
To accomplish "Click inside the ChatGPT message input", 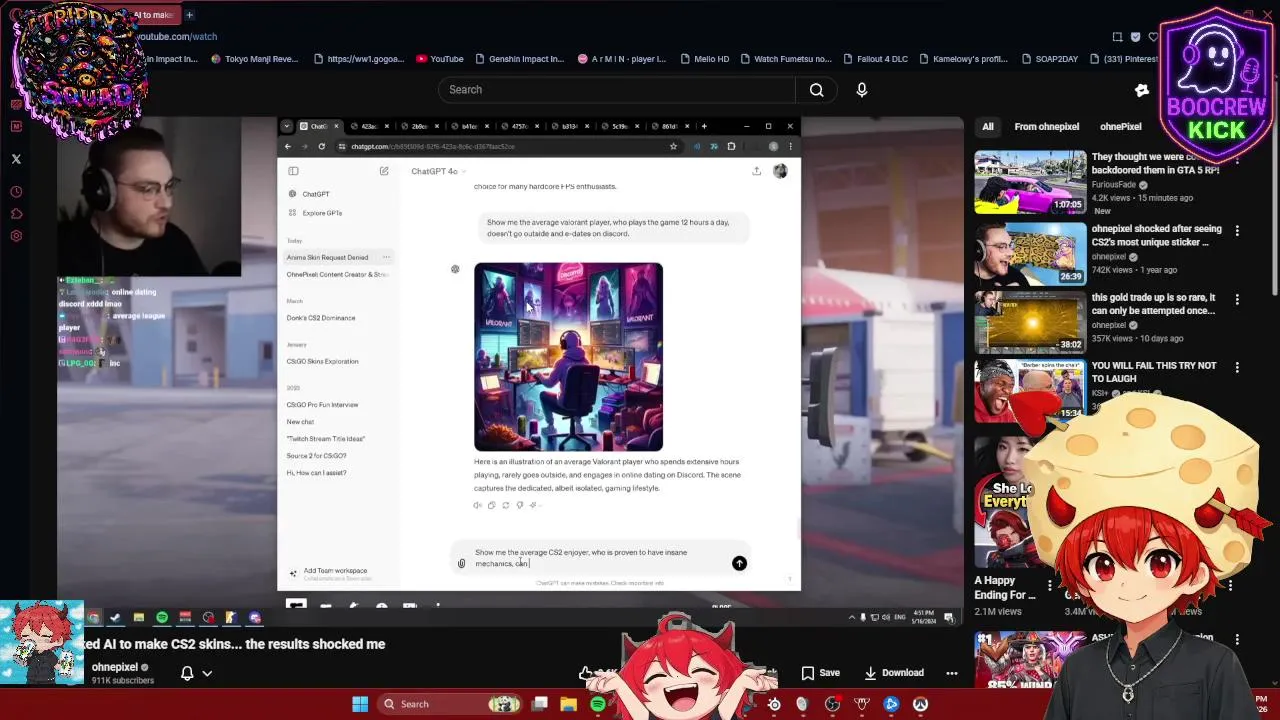I will click(x=600, y=558).
